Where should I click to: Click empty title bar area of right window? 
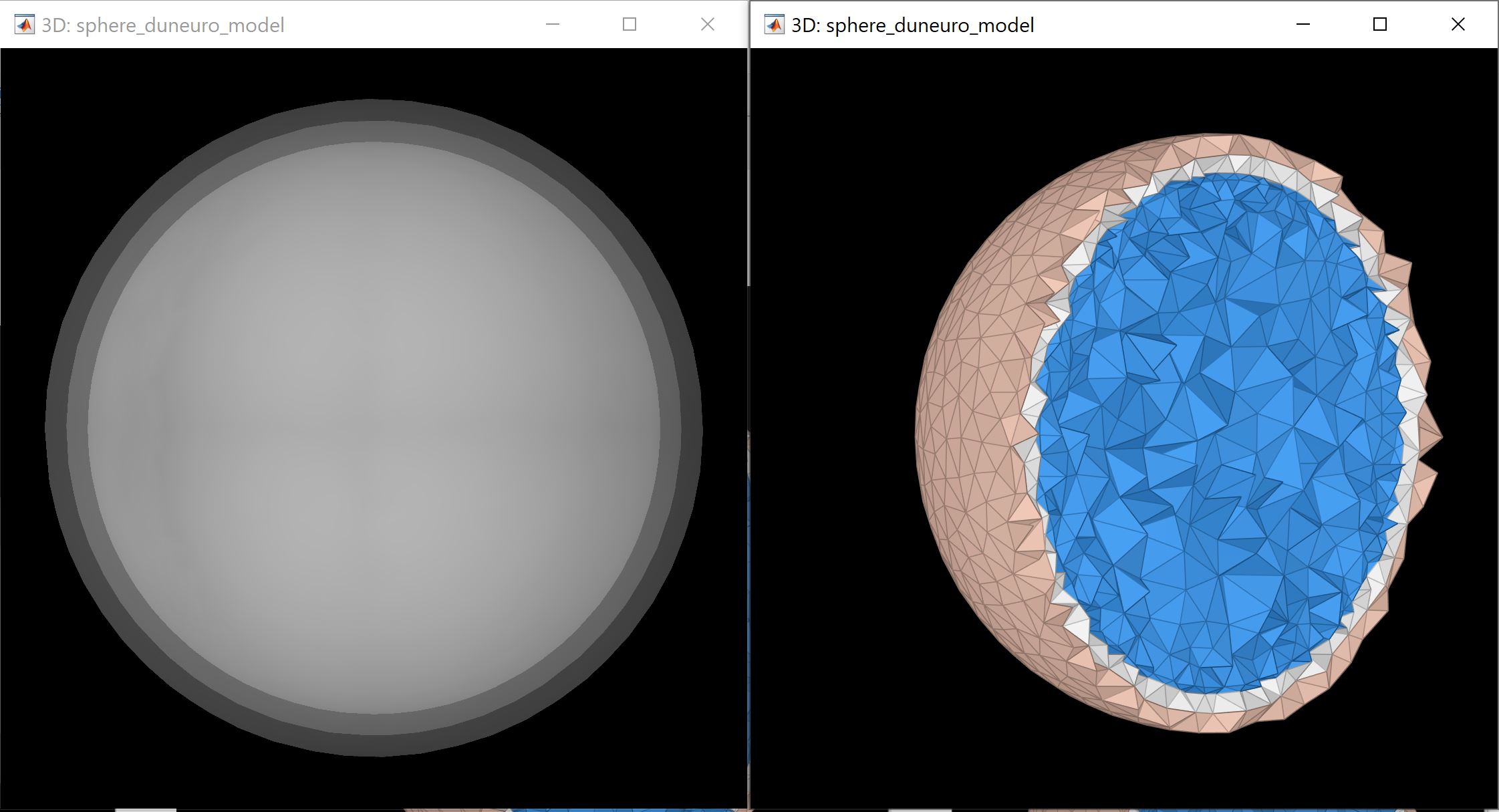tap(1163, 25)
